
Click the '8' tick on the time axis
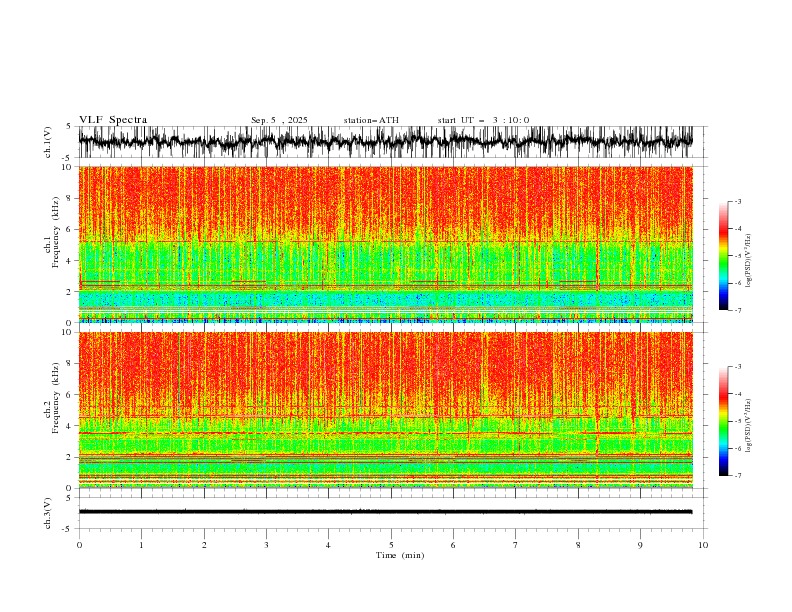[x=578, y=545]
